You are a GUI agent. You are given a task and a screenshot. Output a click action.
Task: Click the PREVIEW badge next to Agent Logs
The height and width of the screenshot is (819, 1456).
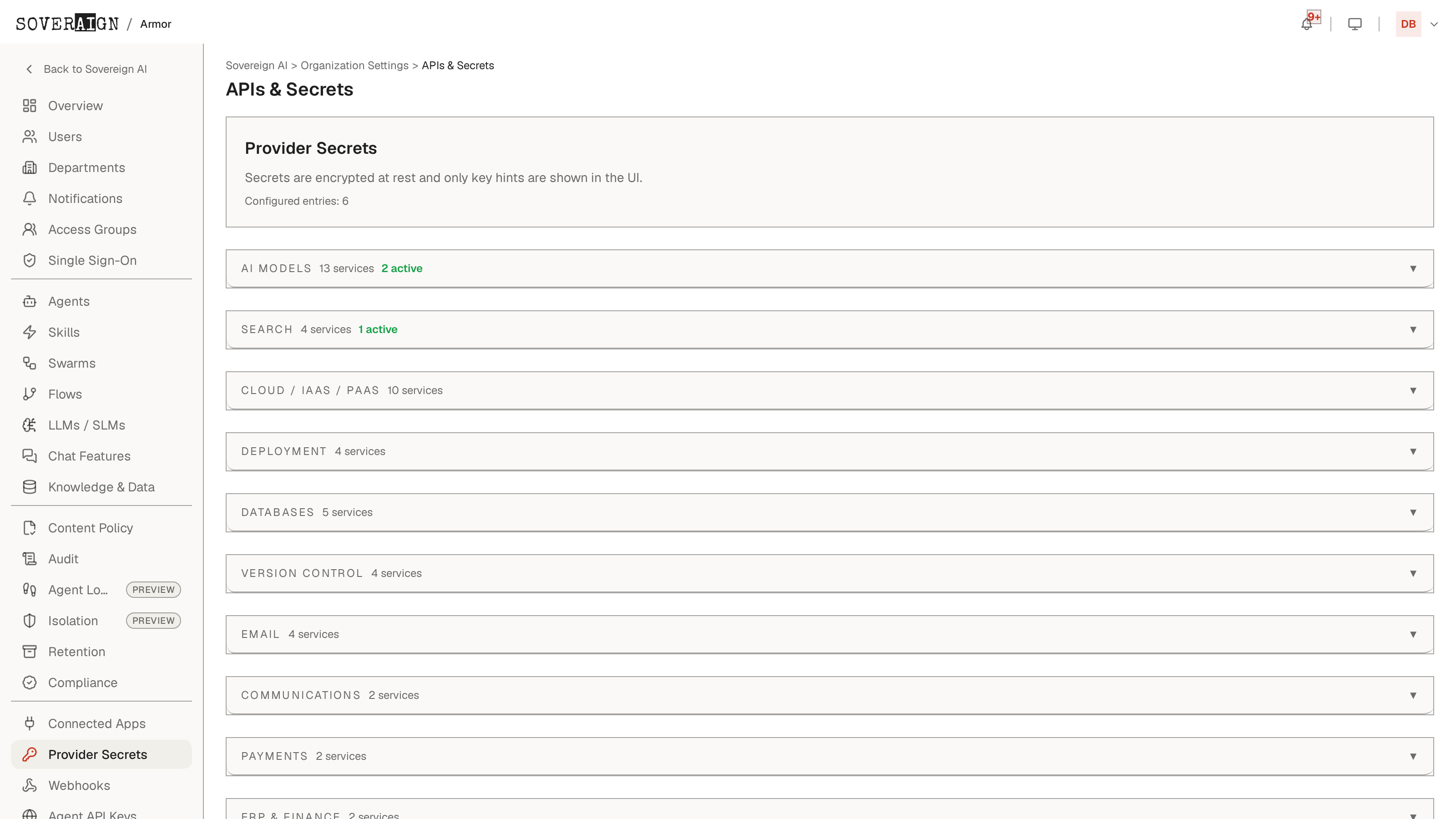[153, 590]
